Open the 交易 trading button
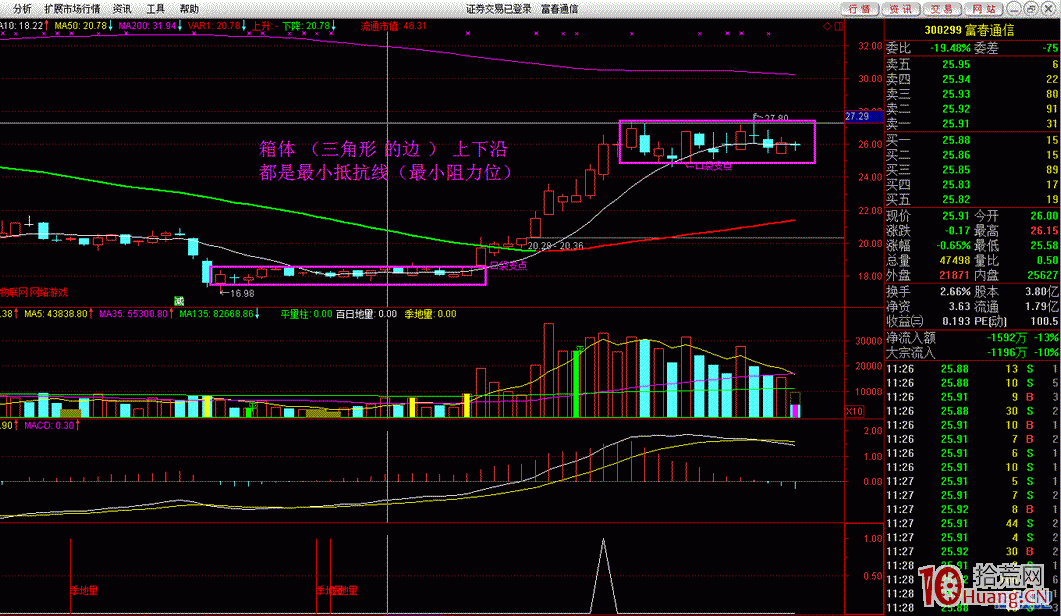Viewport: 1061px width, 616px height. [942, 9]
